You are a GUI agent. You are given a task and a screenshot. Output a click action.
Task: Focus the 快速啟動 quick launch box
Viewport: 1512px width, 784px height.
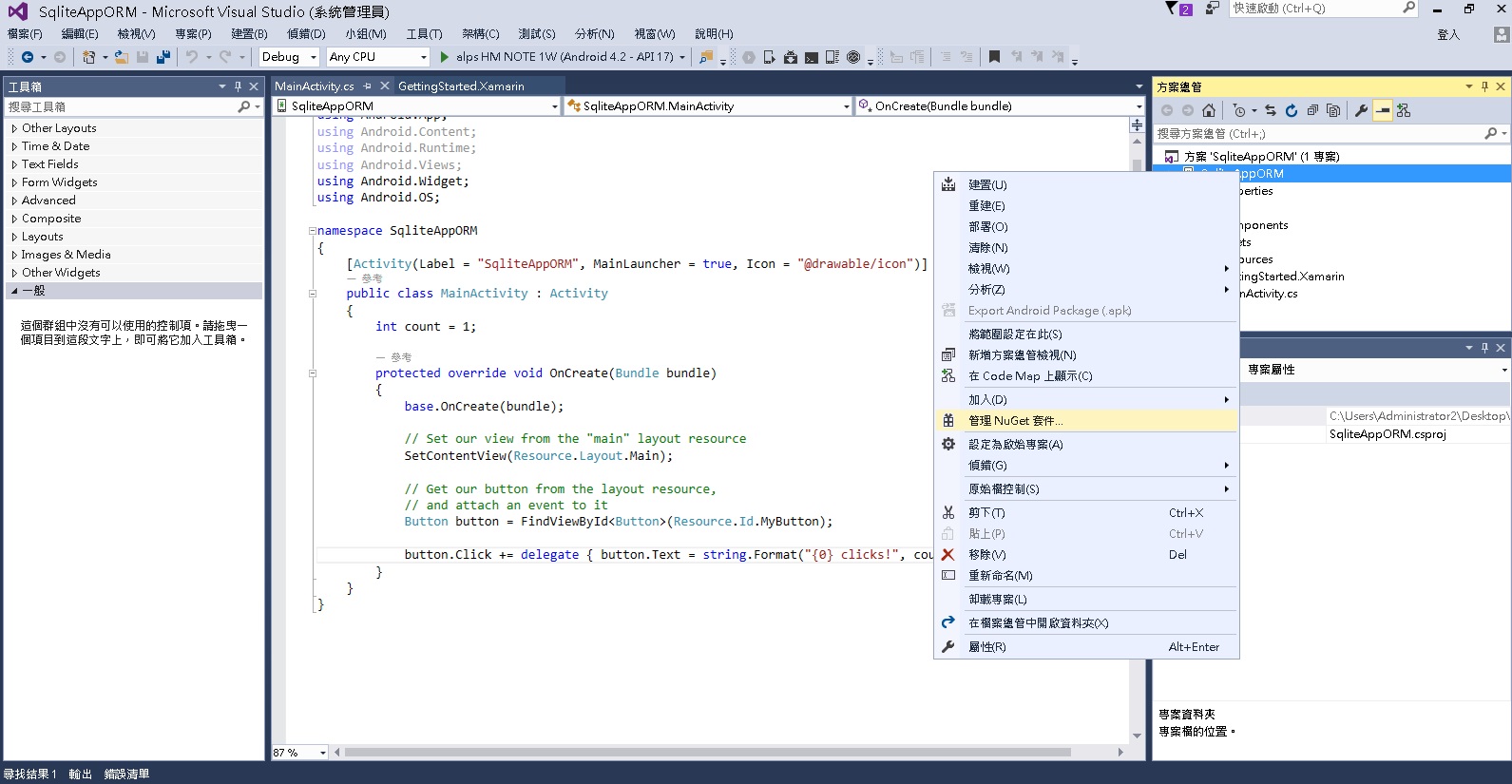pos(1315,9)
